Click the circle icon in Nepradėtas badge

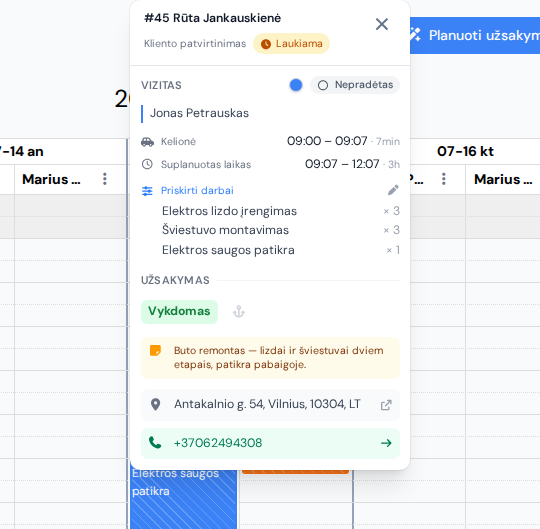click(x=323, y=85)
